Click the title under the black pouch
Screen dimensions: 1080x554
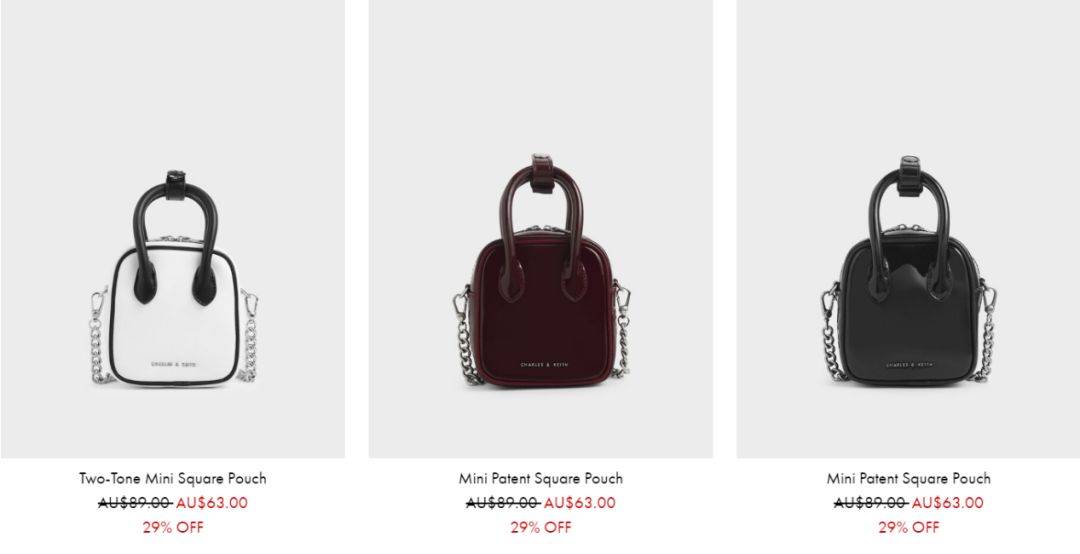click(x=908, y=478)
